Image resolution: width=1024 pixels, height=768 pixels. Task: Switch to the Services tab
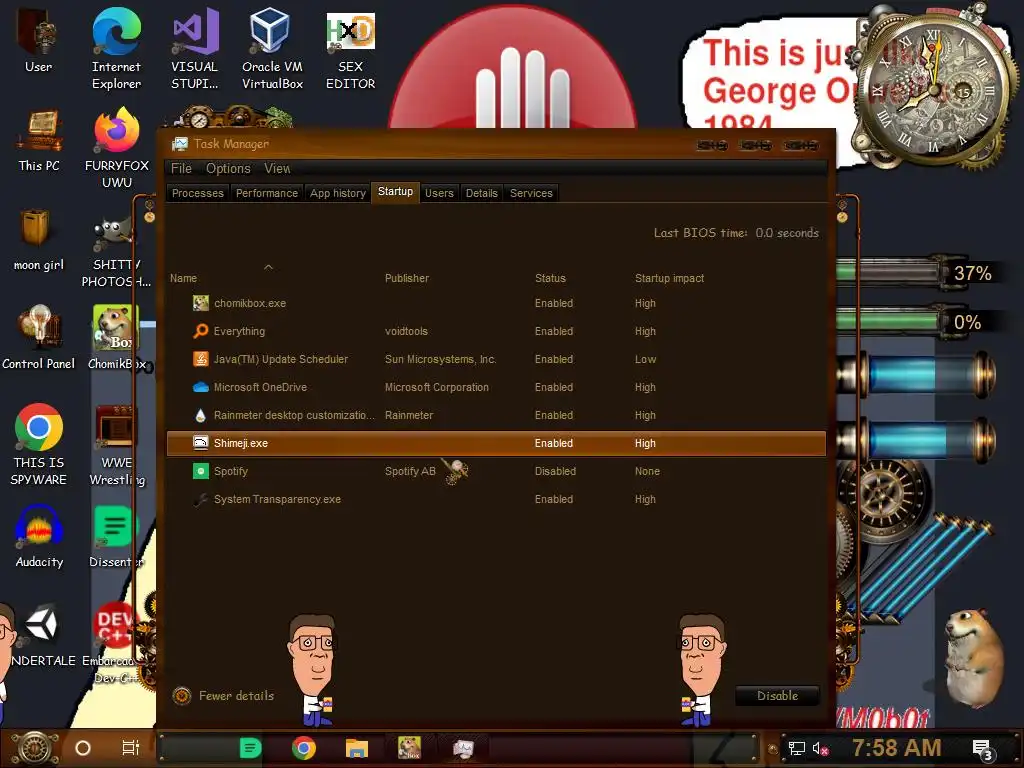pyautogui.click(x=531, y=193)
